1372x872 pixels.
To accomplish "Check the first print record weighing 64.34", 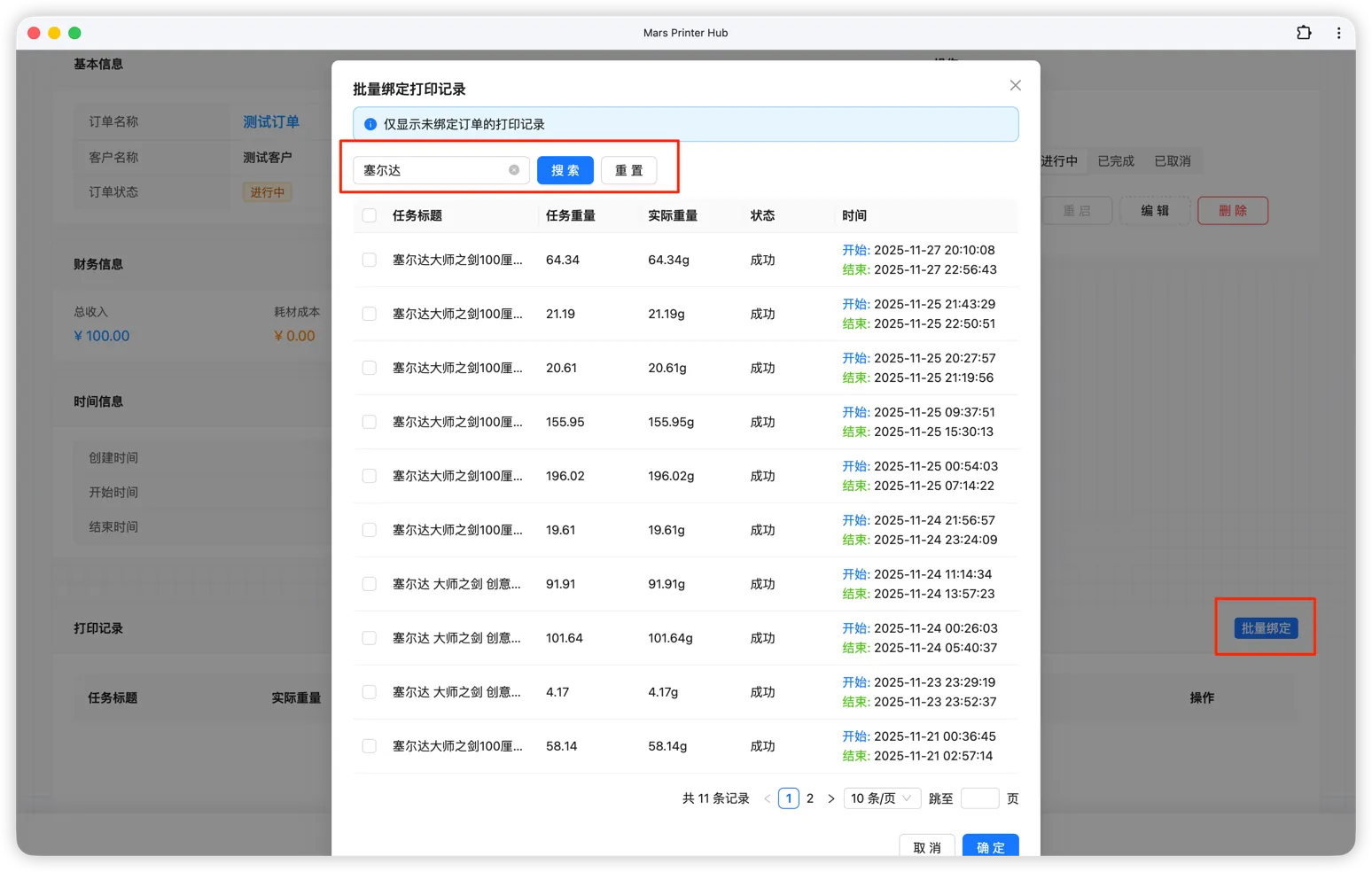I will pos(369,260).
